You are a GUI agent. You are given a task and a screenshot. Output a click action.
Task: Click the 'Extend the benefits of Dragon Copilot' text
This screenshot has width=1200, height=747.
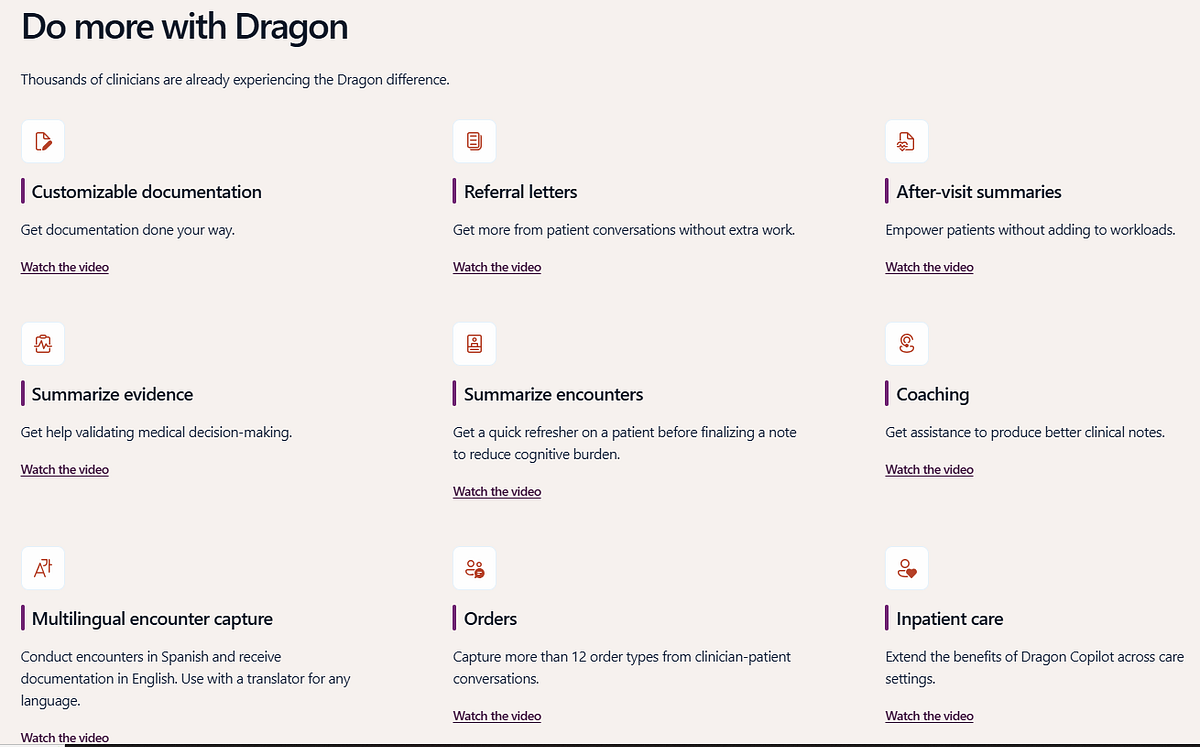coord(1035,668)
